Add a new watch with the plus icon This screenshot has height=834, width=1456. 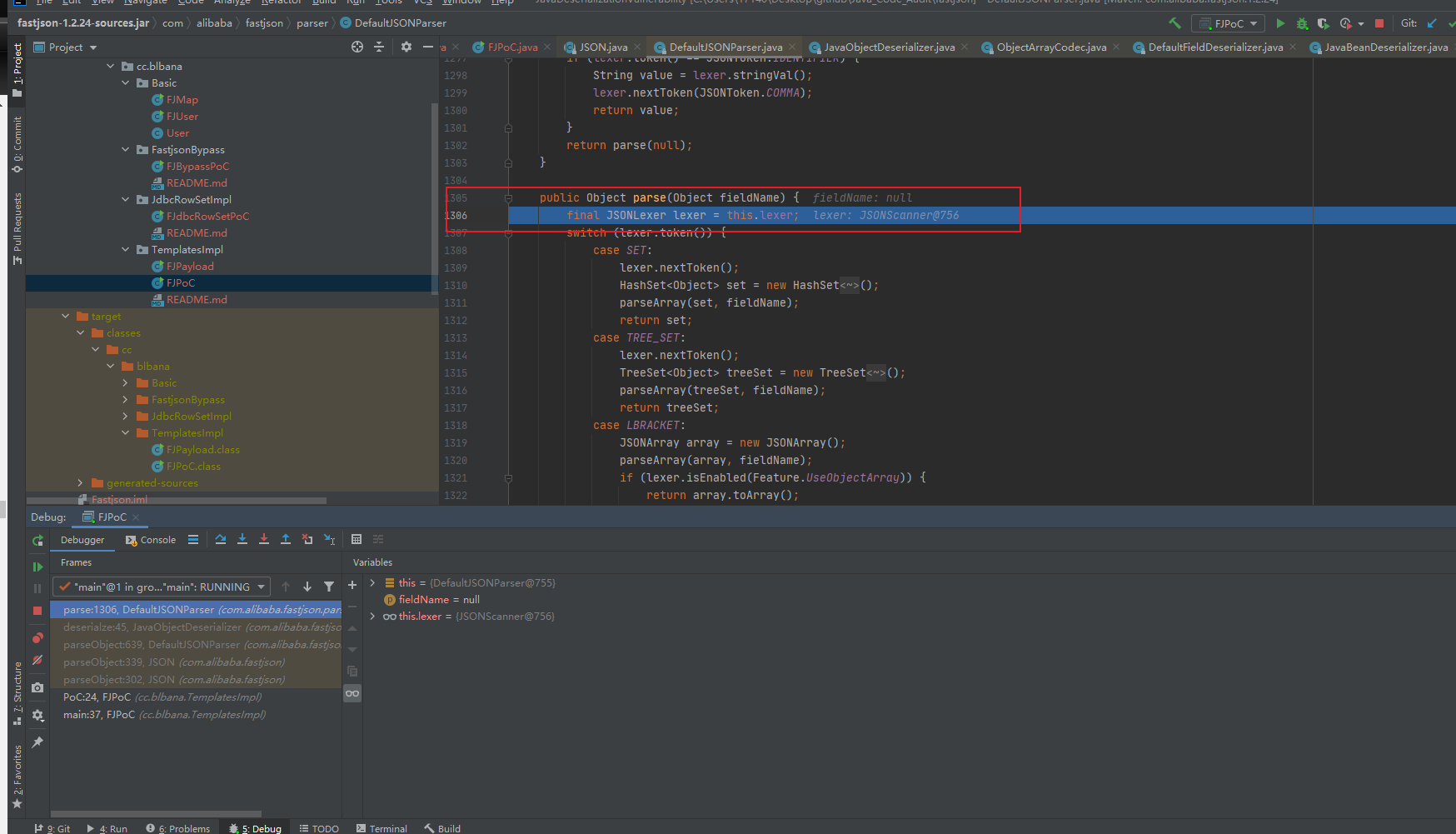(x=352, y=585)
